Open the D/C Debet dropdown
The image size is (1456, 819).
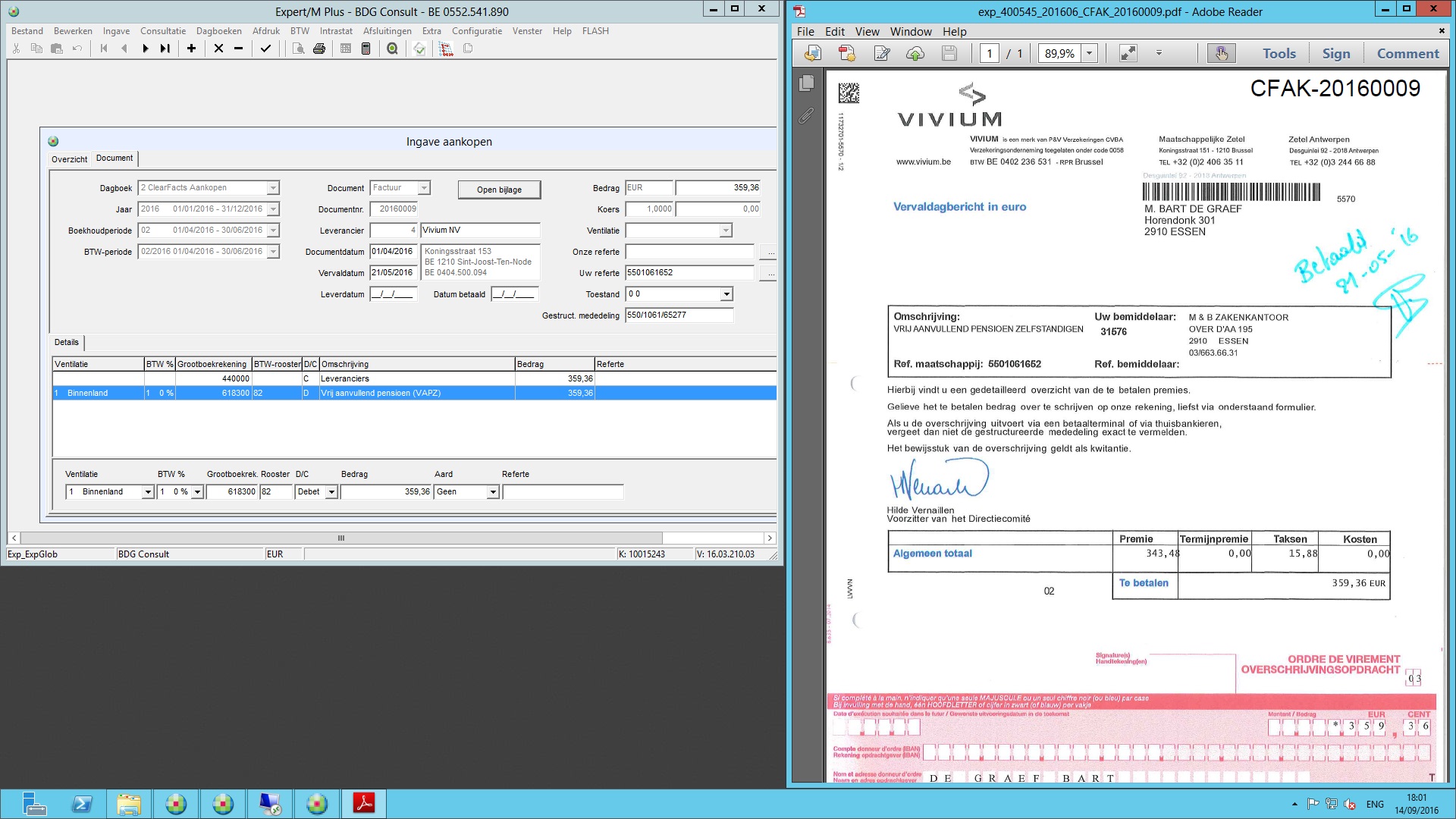[331, 492]
